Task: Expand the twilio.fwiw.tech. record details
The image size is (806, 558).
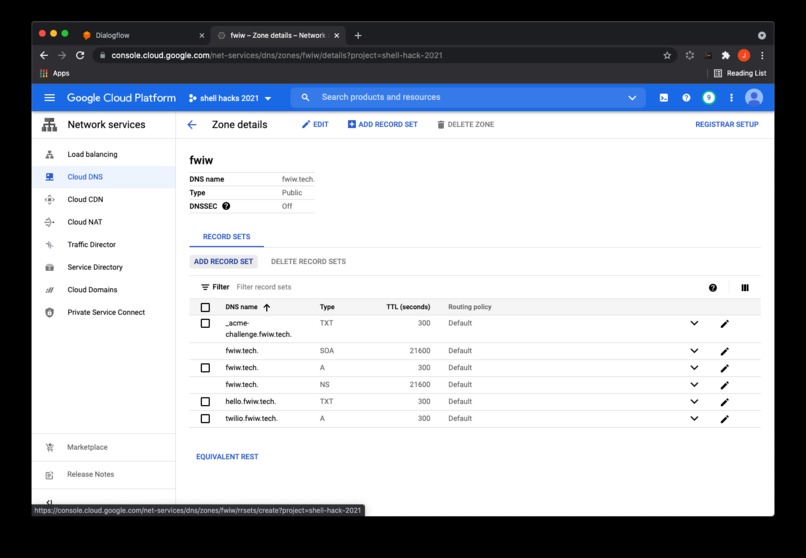Action: pos(694,419)
